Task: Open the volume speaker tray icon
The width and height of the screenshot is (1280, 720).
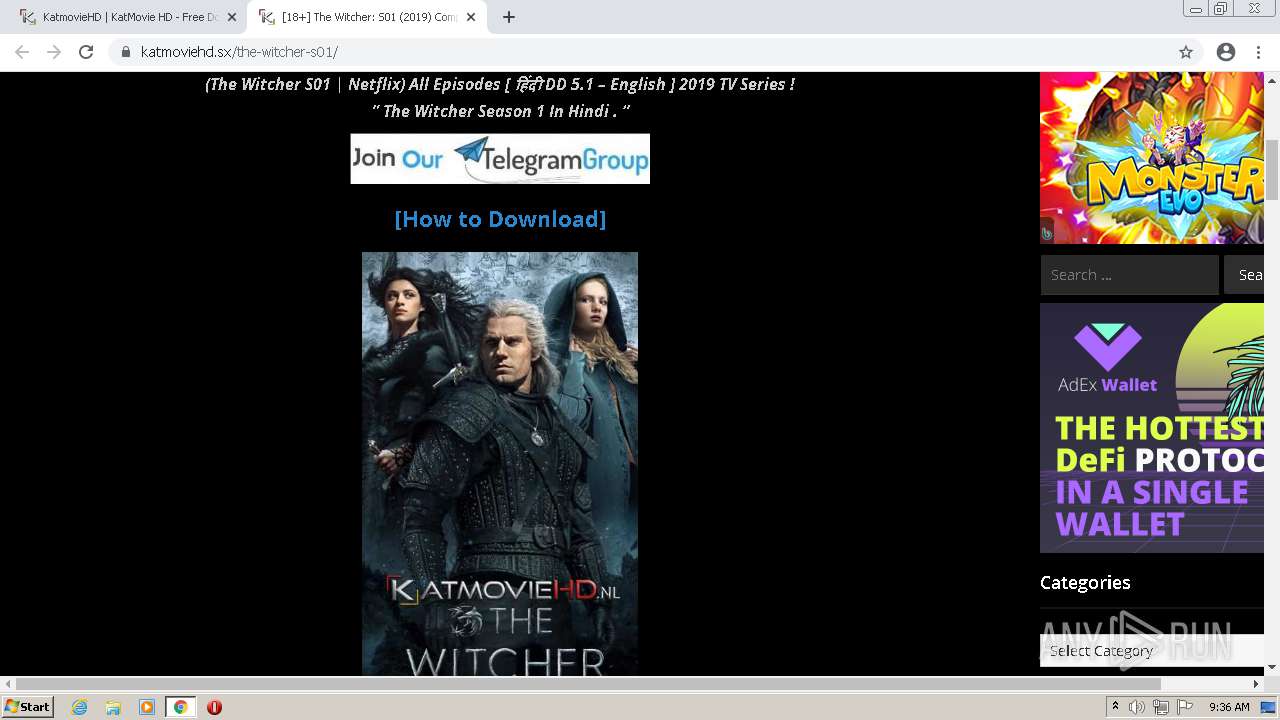Action: click(x=1137, y=707)
